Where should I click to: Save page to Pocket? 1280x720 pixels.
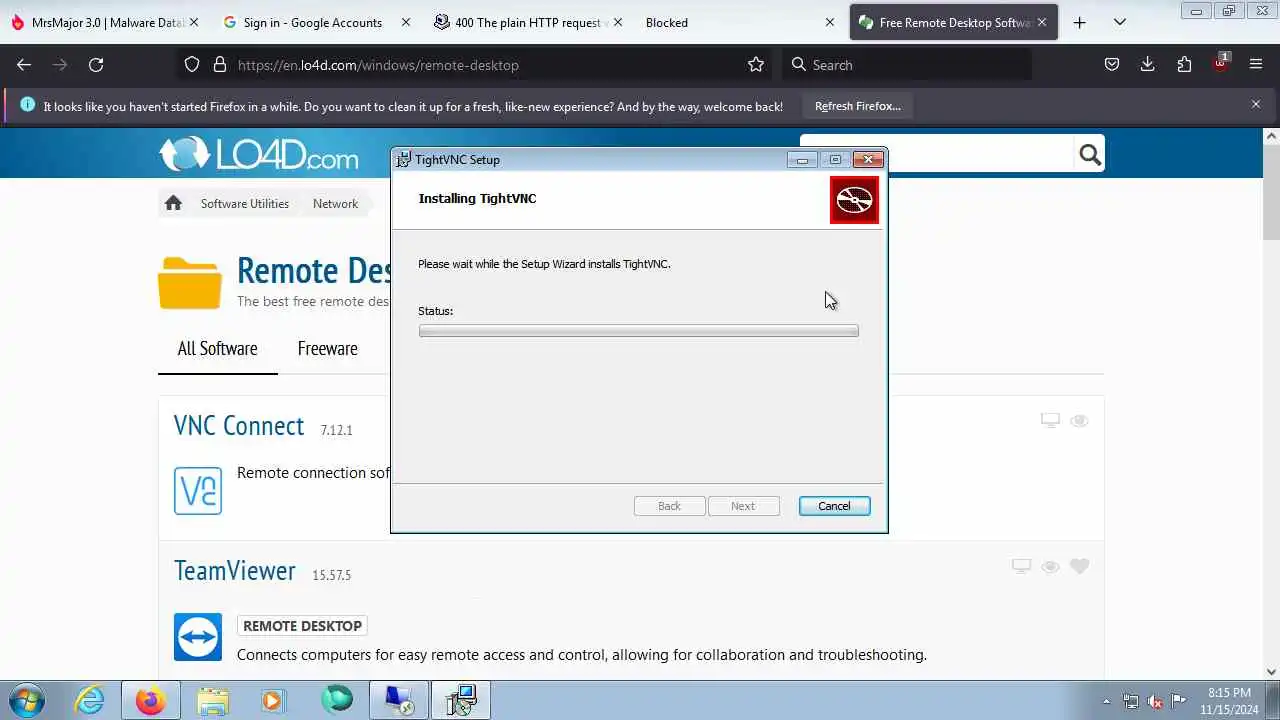pyautogui.click(x=1112, y=64)
